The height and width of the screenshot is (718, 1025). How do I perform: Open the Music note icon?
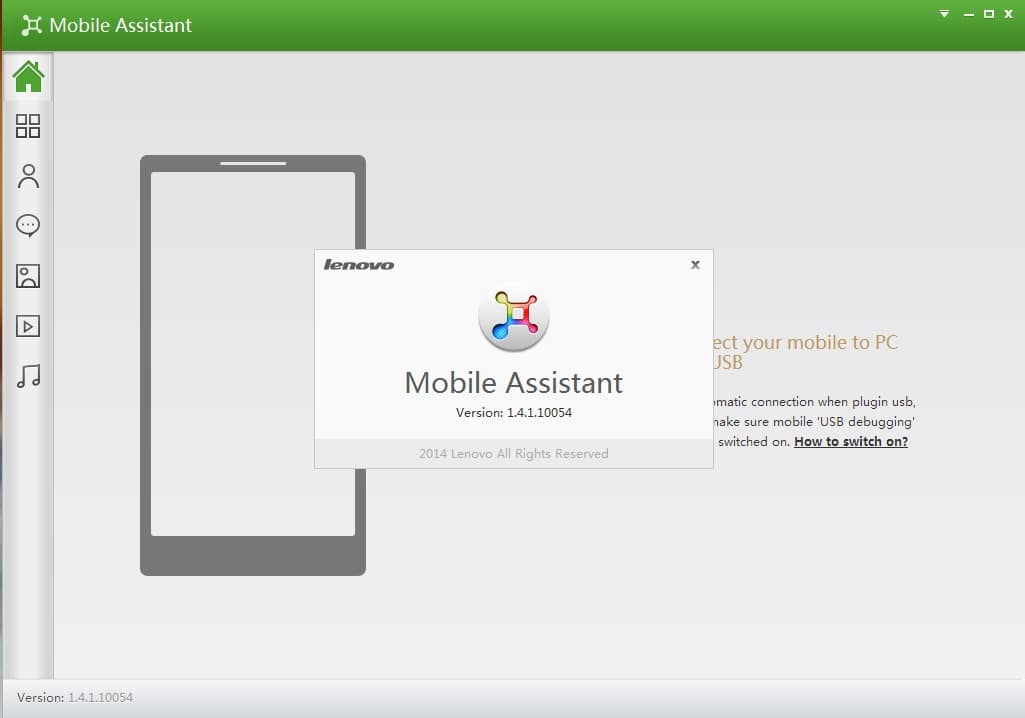[28, 376]
